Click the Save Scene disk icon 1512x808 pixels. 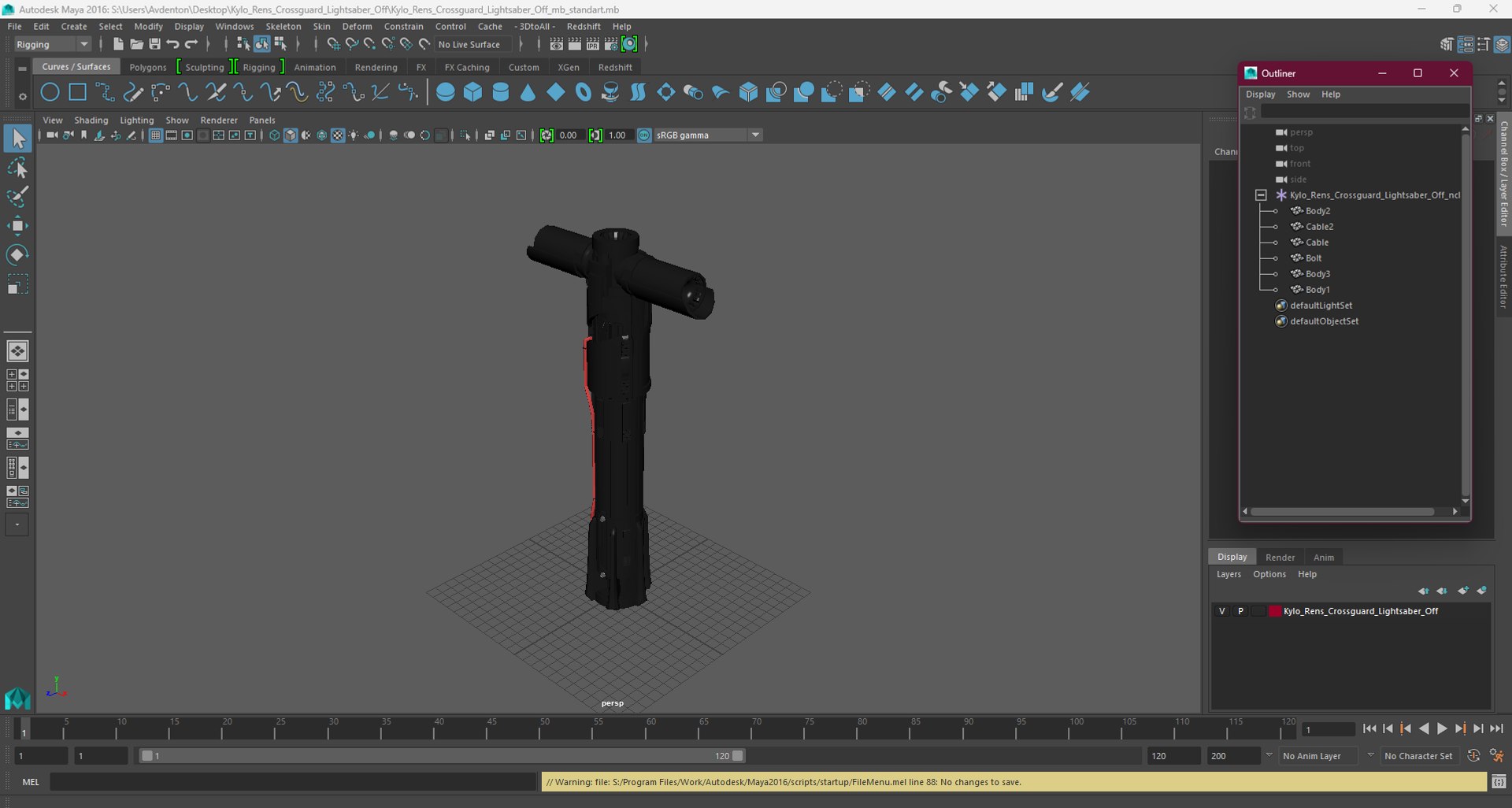click(x=154, y=44)
